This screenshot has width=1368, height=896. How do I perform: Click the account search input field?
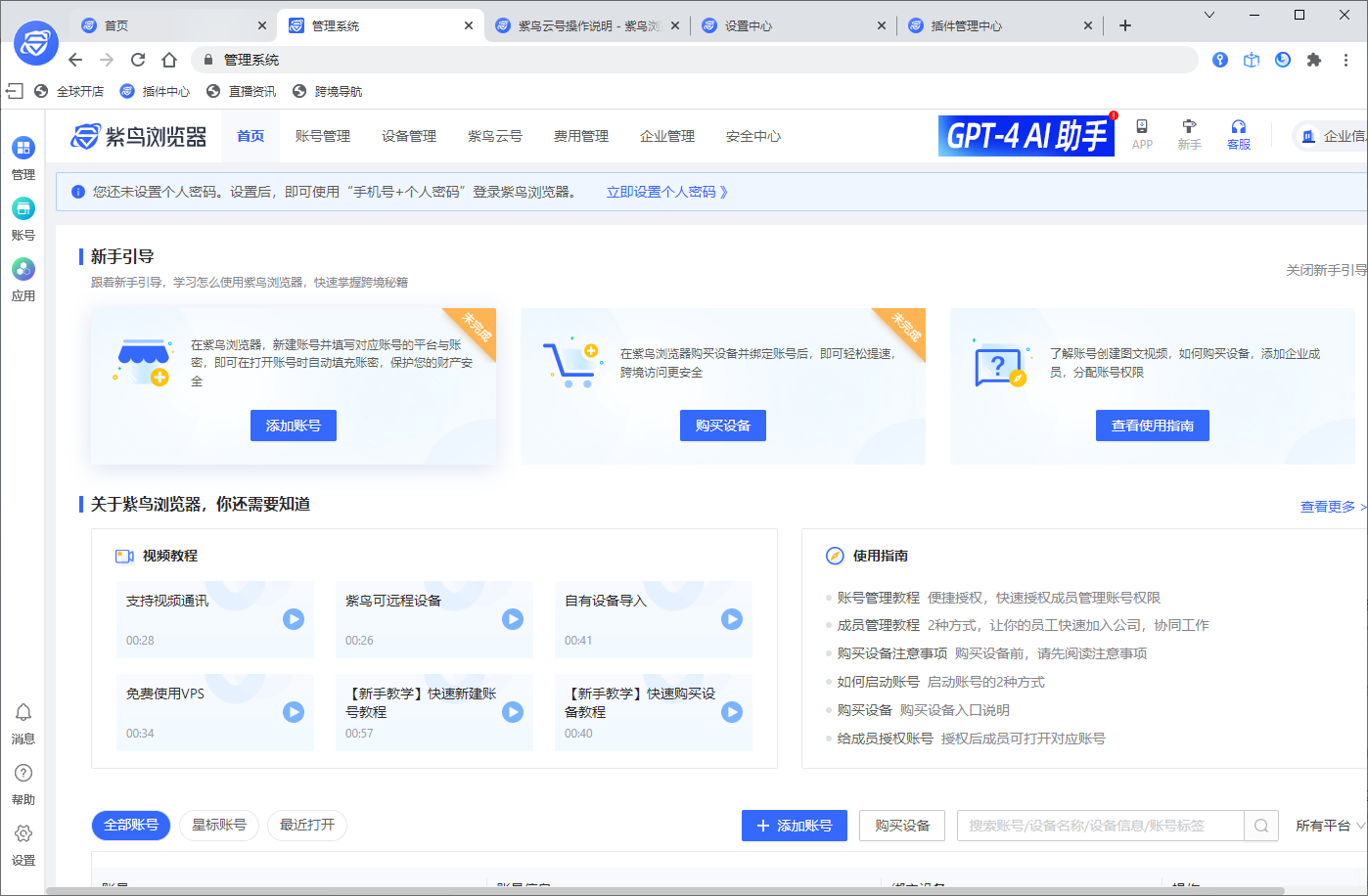point(1096,825)
